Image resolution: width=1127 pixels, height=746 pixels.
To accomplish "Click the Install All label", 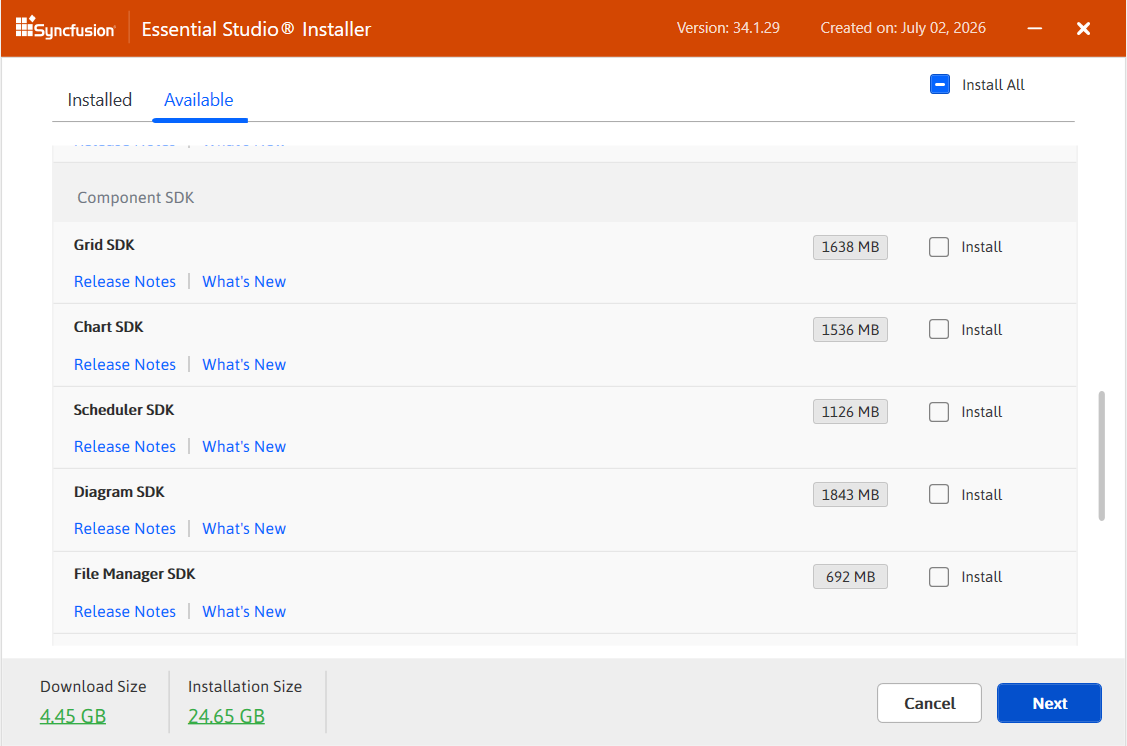I will (x=993, y=85).
